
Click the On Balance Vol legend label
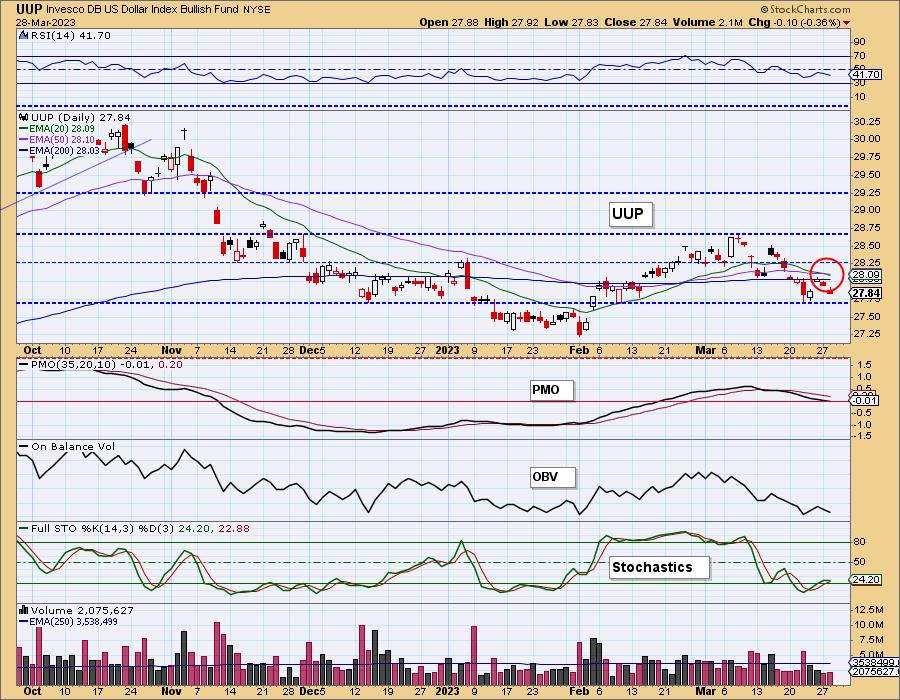click(x=73, y=446)
